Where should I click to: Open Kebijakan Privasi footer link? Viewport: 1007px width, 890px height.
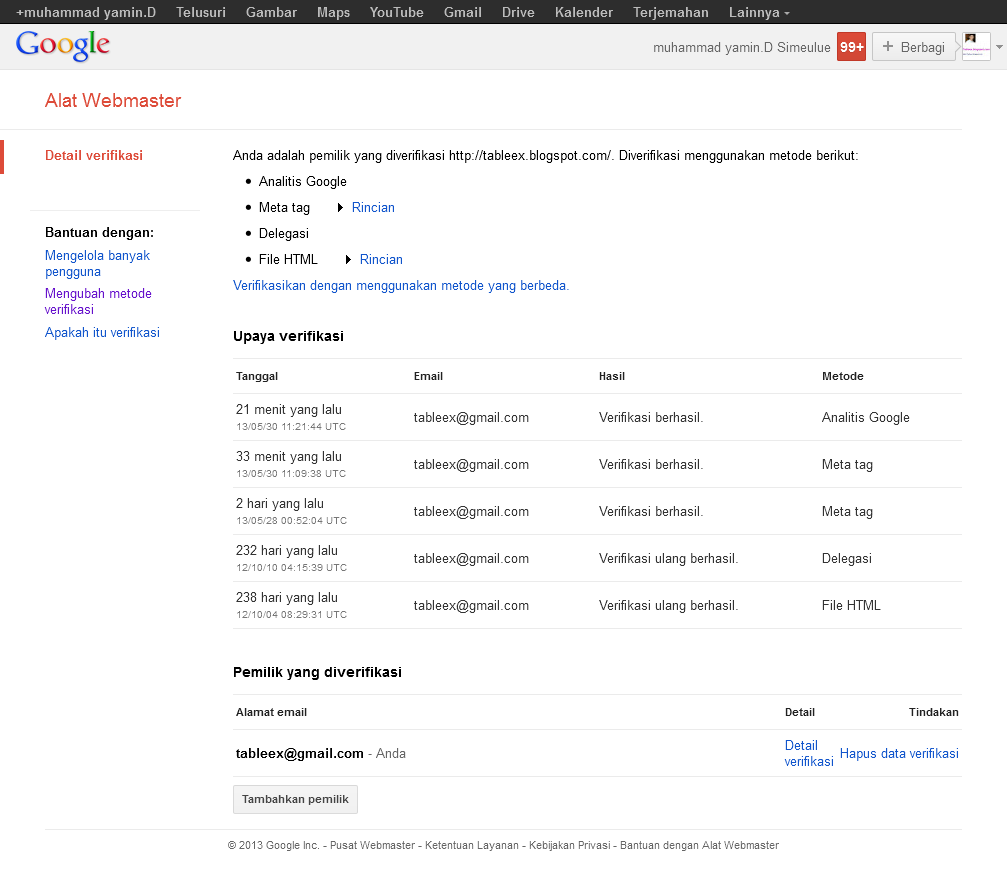coord(570,845)
